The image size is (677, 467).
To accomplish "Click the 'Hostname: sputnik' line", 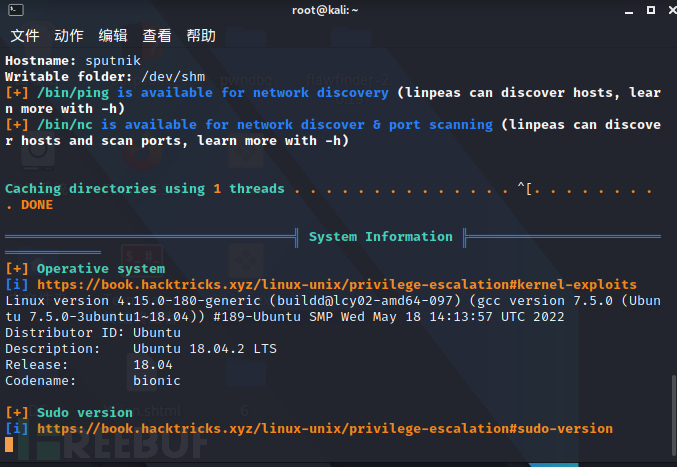I will tap(73, 60).
